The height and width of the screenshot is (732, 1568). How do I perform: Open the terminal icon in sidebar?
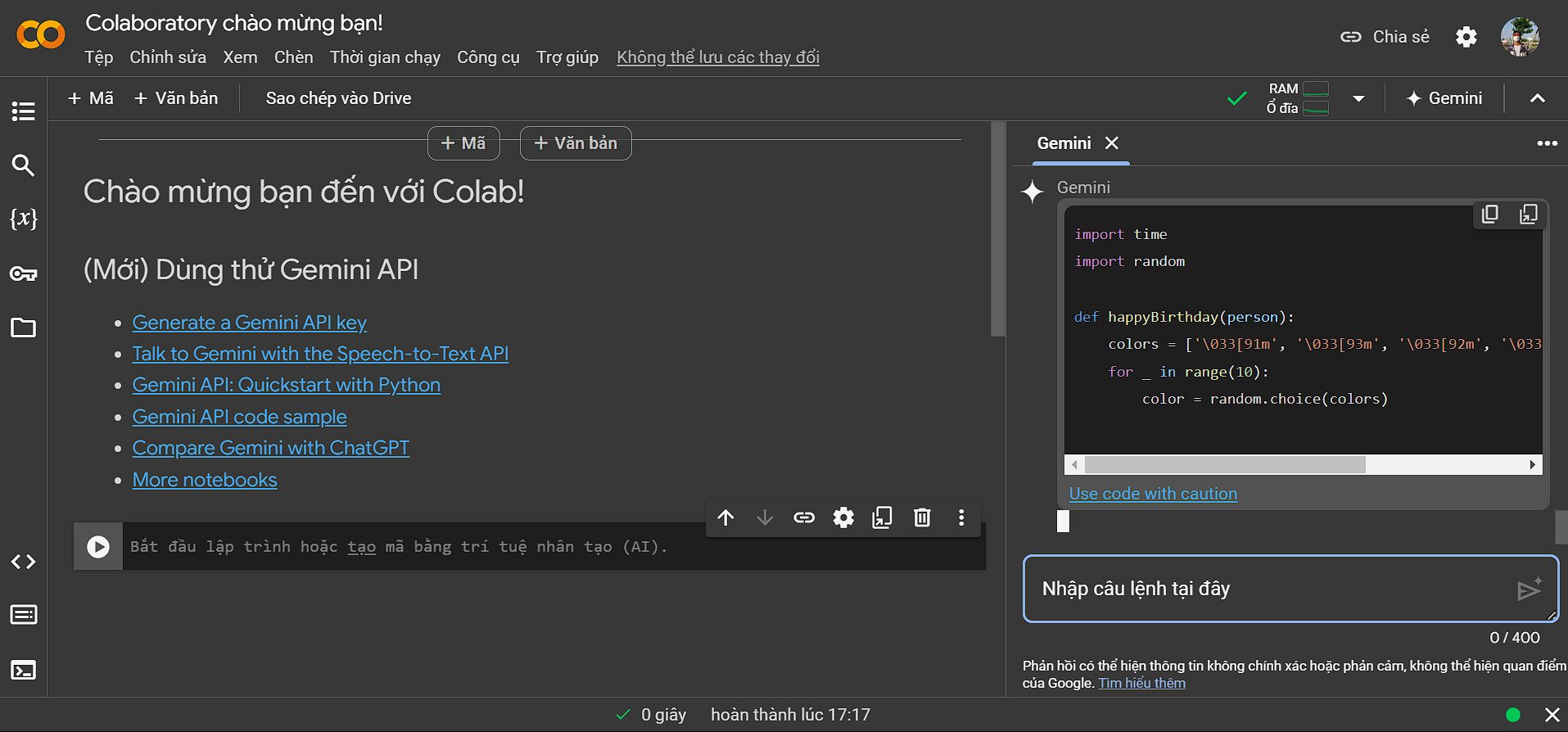(x=23, y=670)
